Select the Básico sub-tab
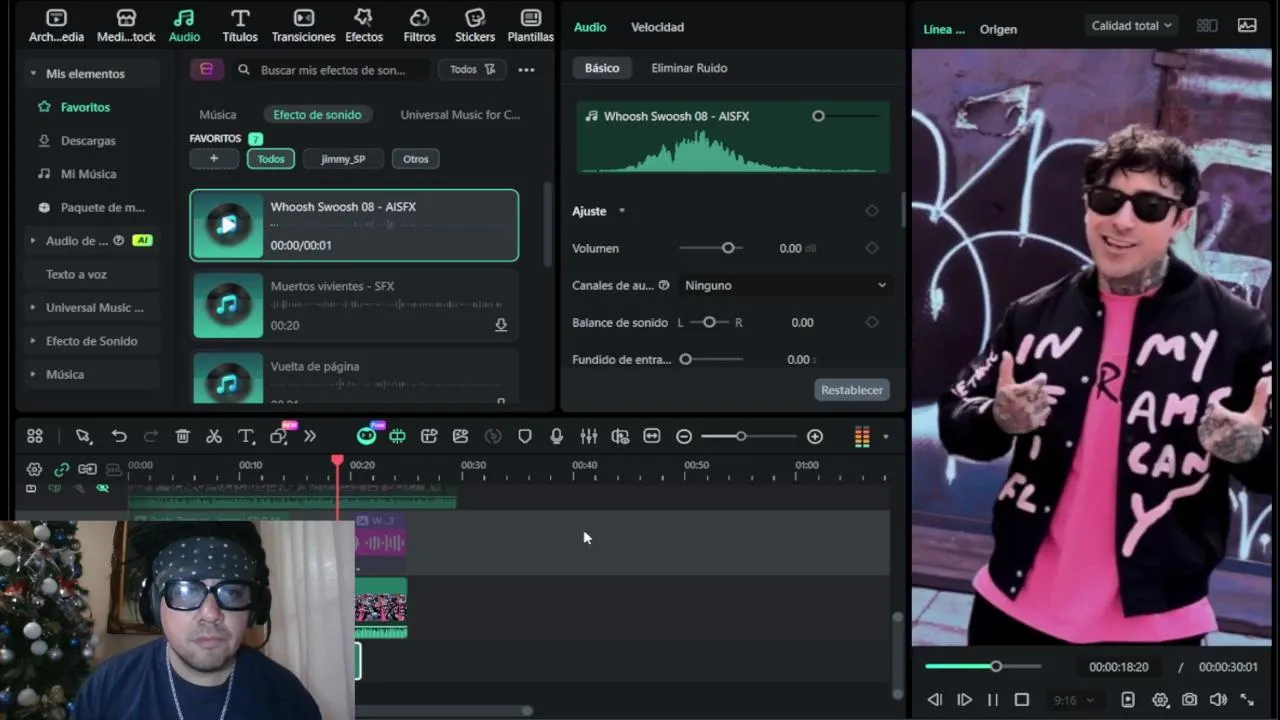This screenshot has height=720, width=1280. coord(602,68)
